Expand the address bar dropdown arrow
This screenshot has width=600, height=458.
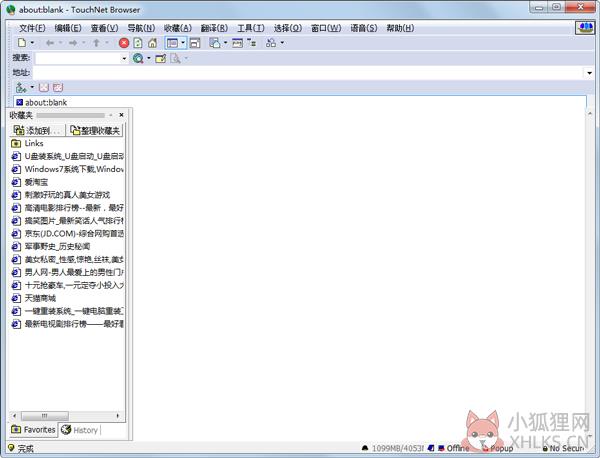(589, 73)
